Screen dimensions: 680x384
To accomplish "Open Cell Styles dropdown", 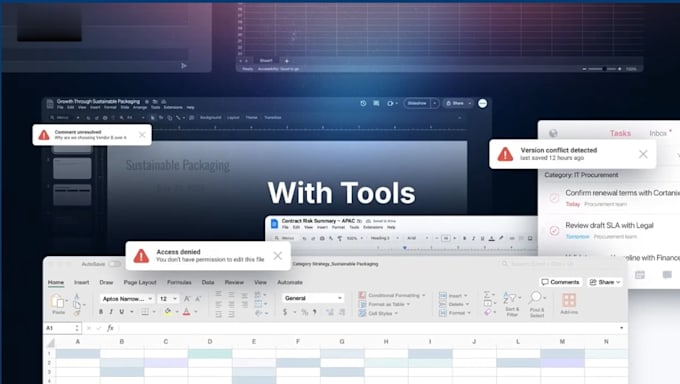I will pos(378,313).
